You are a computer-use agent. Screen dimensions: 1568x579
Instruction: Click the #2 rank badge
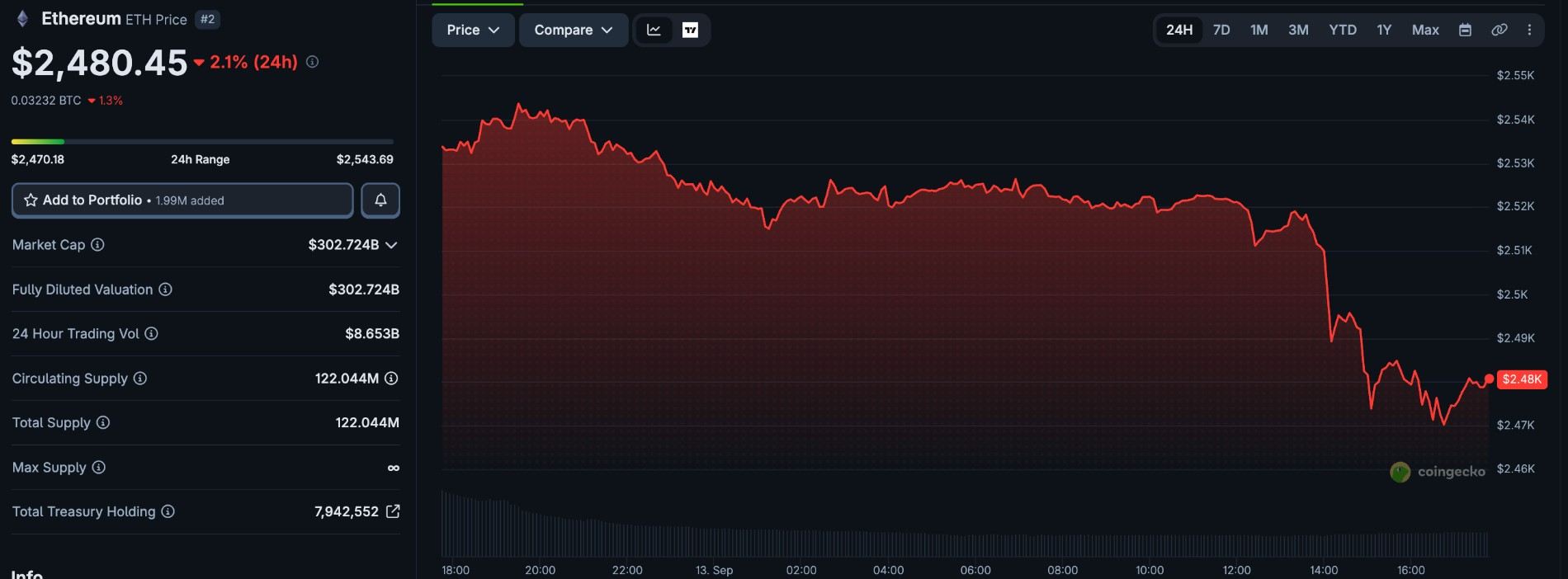(207, 19)
